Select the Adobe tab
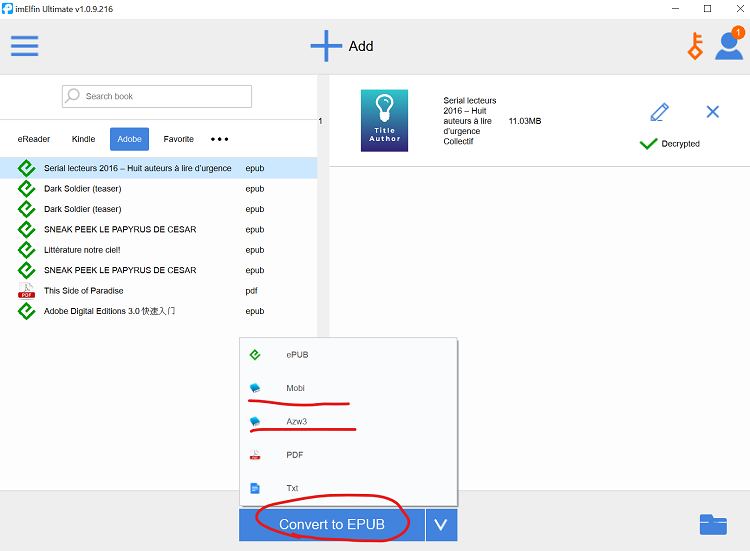750x551 pixels. pos(129,139)
